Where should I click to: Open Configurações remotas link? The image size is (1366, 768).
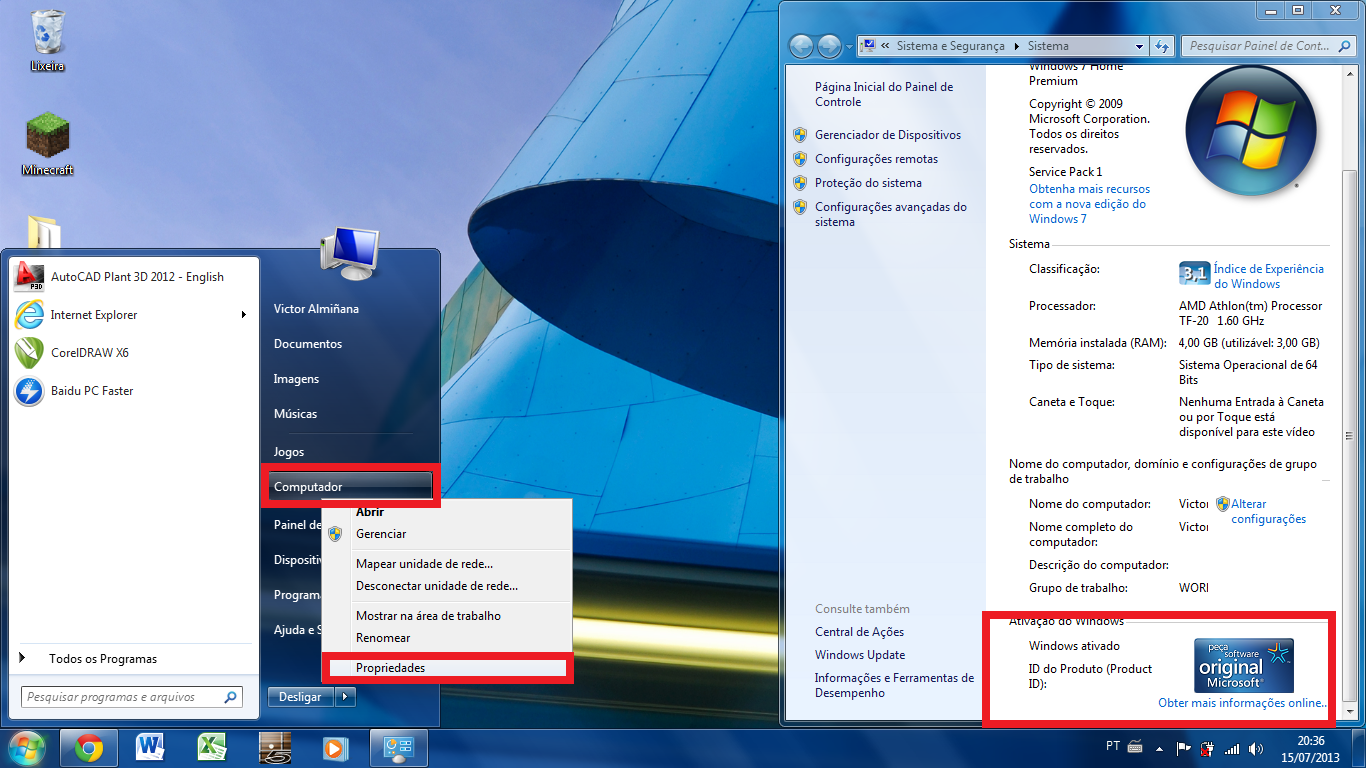click(x=877, y=159)
